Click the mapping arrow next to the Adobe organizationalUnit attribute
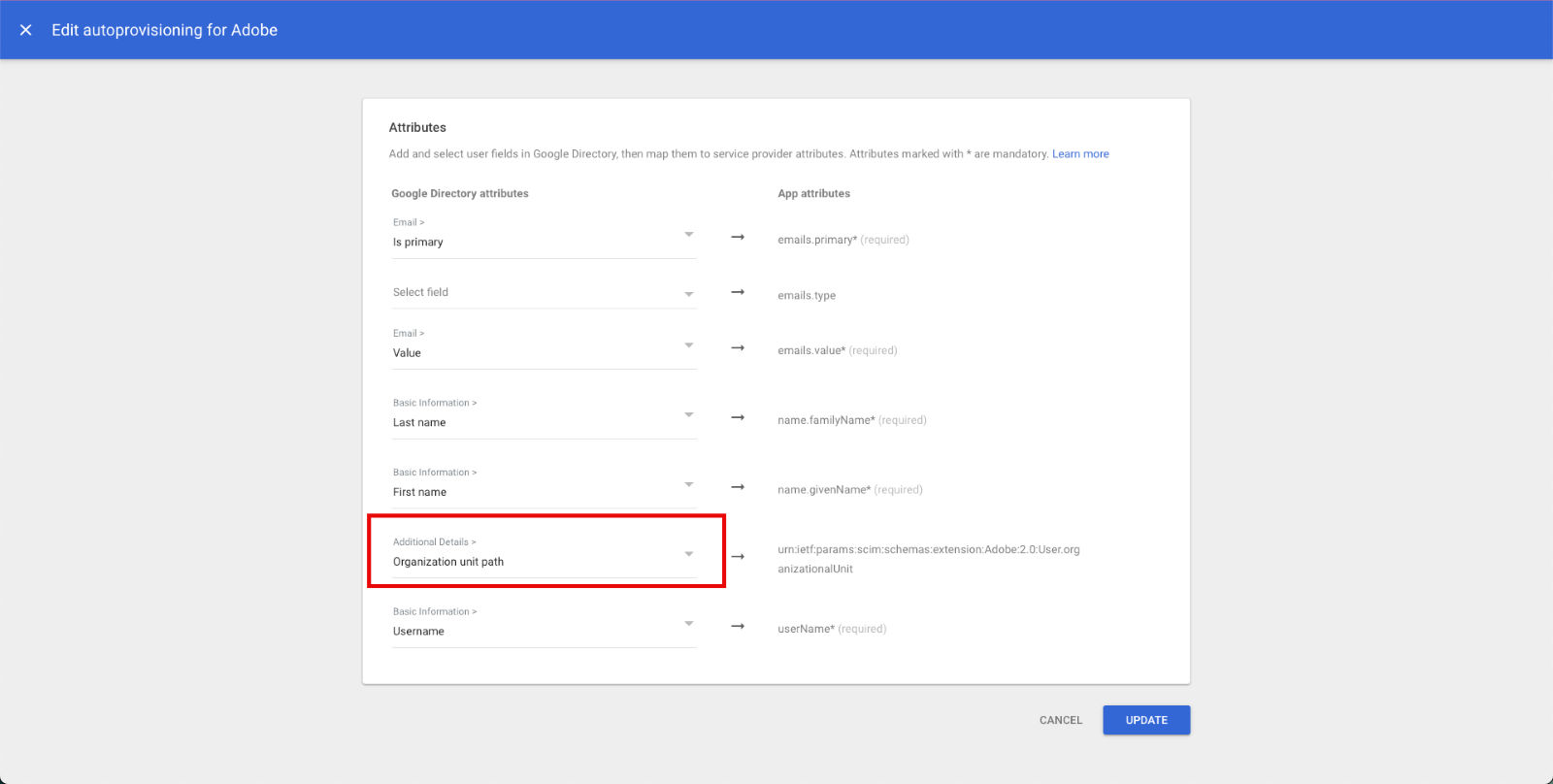1553x784 pixels. pyautogui.click(x=738, y=557)
